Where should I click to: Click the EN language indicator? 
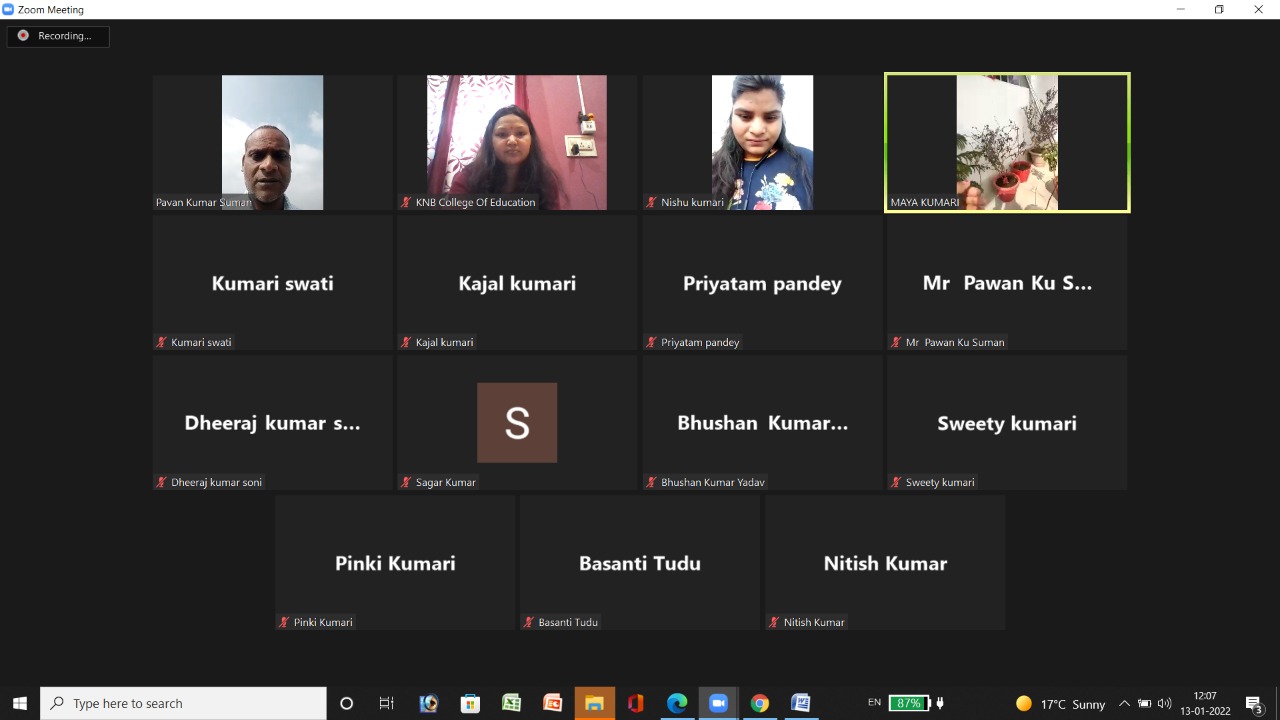pos(874,703)
